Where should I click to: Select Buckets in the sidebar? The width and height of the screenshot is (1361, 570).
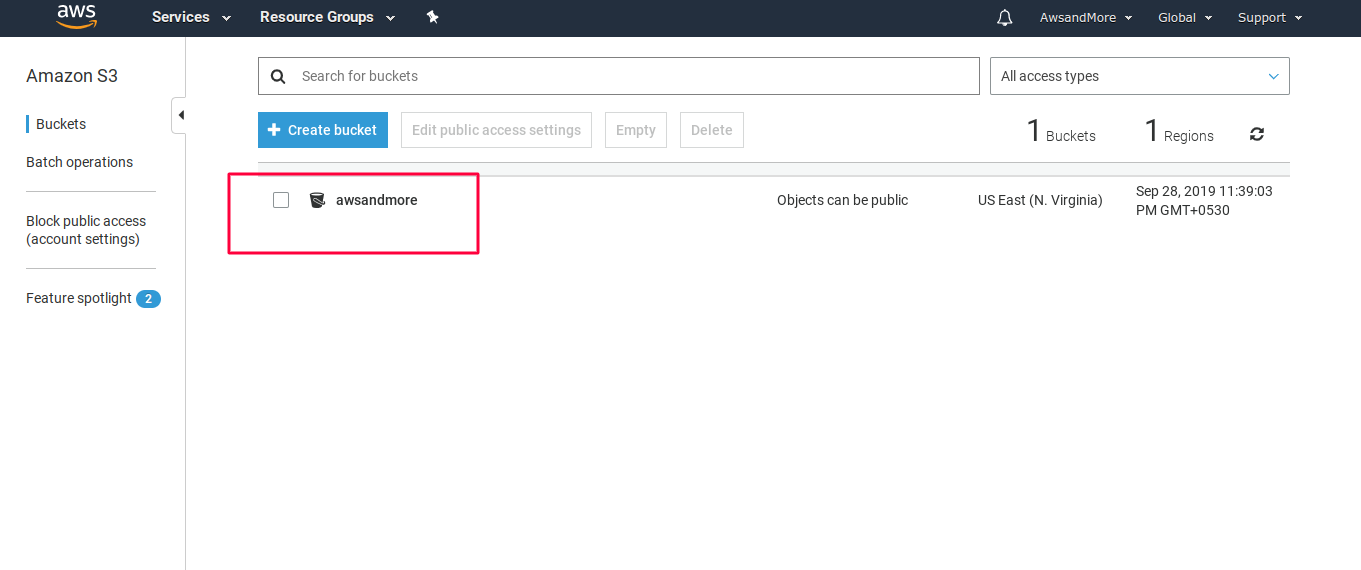click(x=61, y=124)
